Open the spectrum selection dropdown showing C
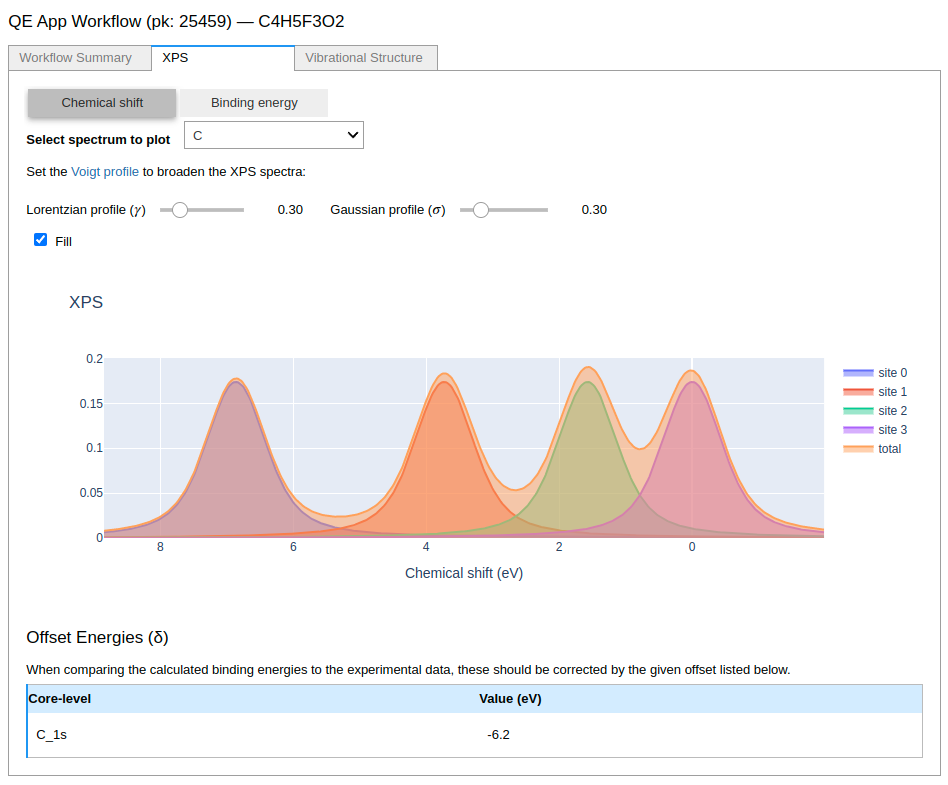948x785 pixels. [x=274, y=135]
